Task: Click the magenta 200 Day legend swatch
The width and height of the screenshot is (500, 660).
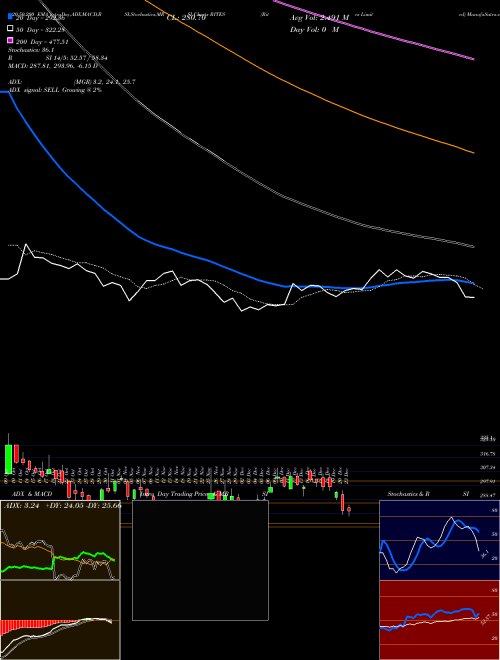Action: (10, 41)
